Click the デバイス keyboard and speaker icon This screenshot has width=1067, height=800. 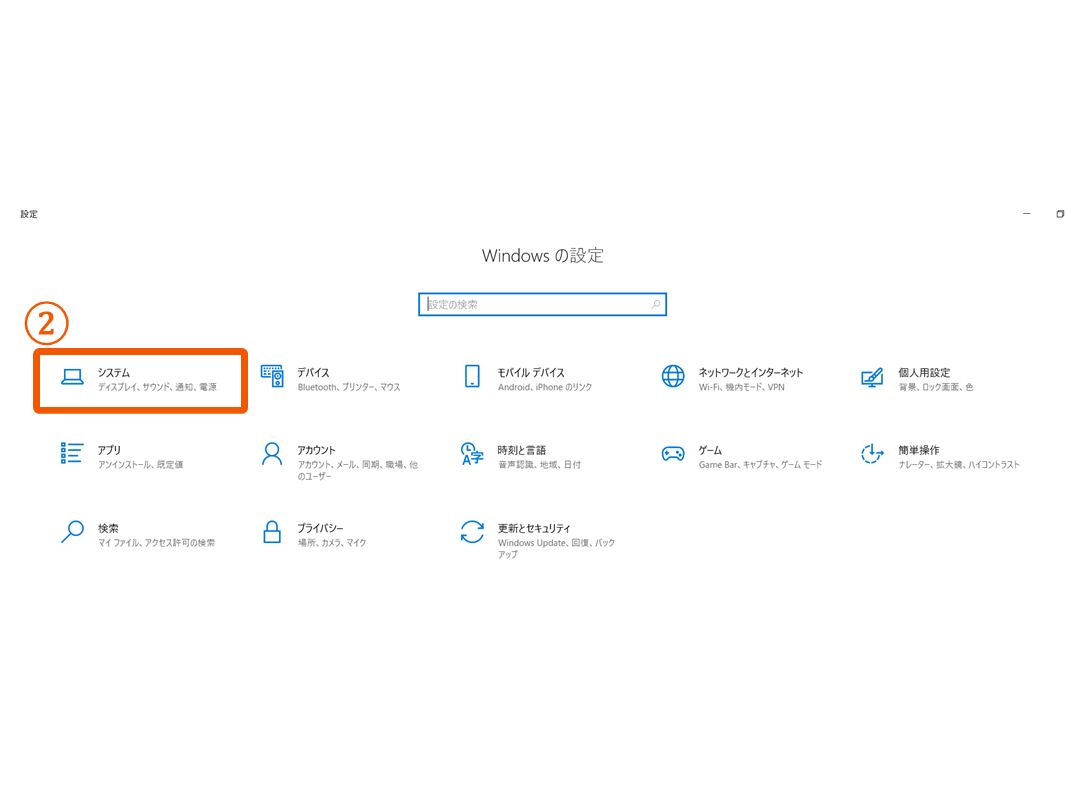[x=272, y=376]
